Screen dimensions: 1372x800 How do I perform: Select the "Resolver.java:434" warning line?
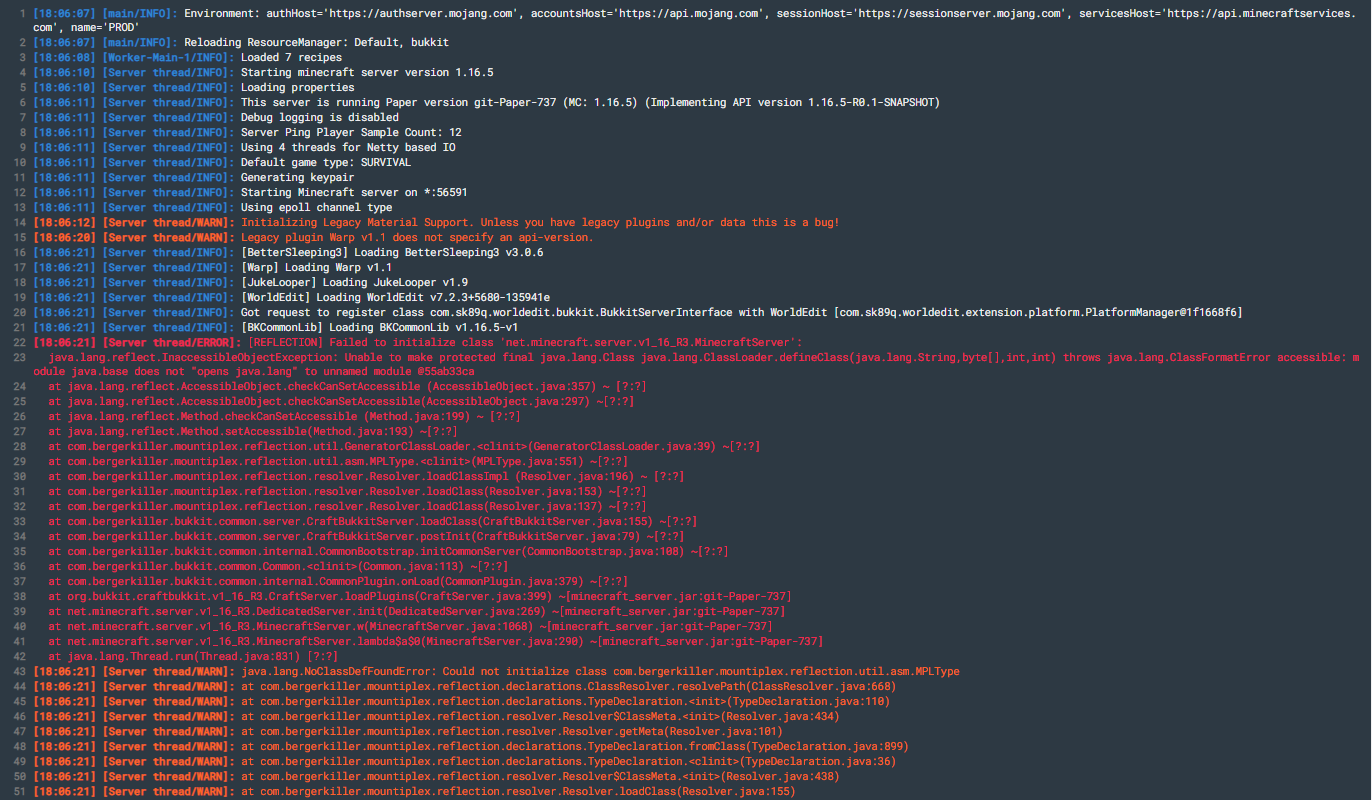click(540, 718)
